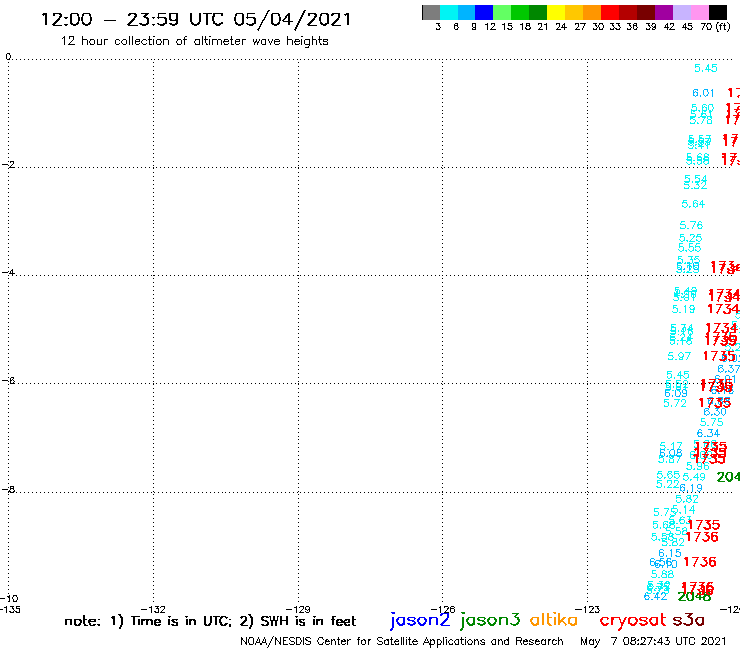Select latitude axis label -10

9,598
